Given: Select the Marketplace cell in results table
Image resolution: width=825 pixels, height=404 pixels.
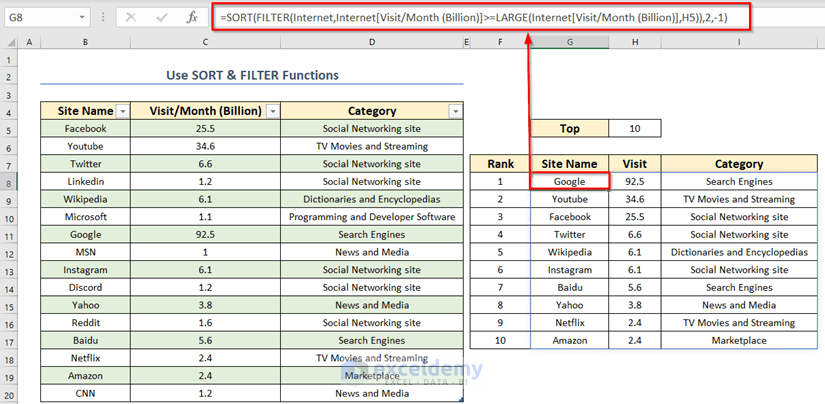Looking at the screenshot, I should (x=739, y=340).
